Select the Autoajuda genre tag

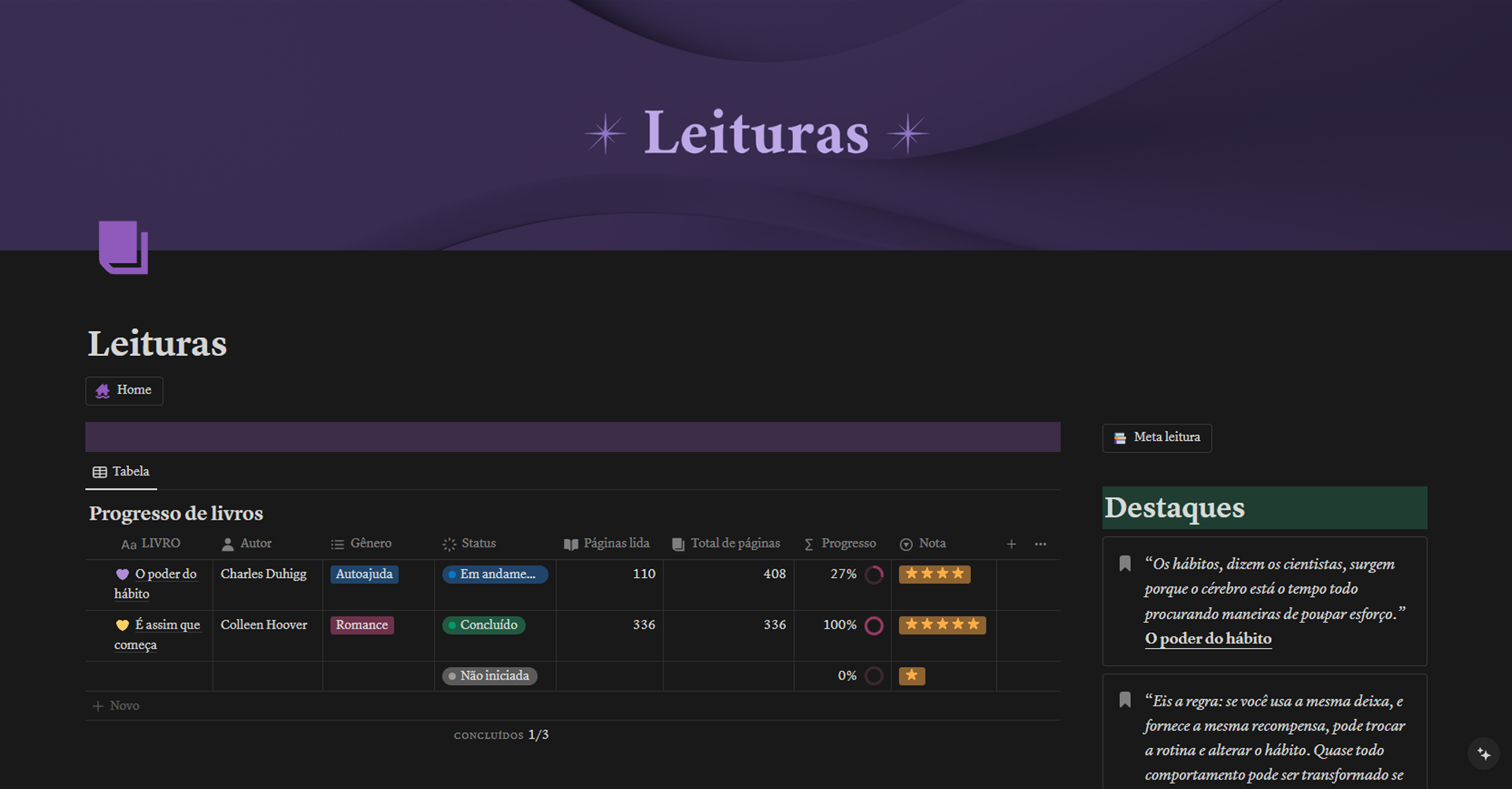click(x=365, y=575)
